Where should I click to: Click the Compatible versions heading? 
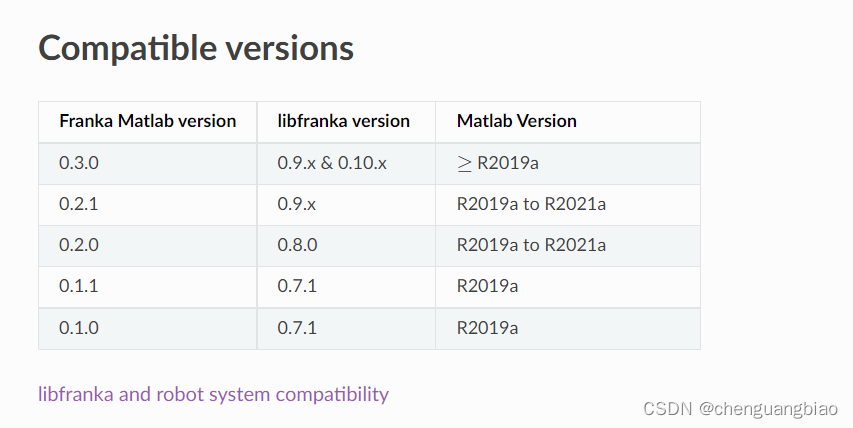pyautogui.click(x=196, y=48)
